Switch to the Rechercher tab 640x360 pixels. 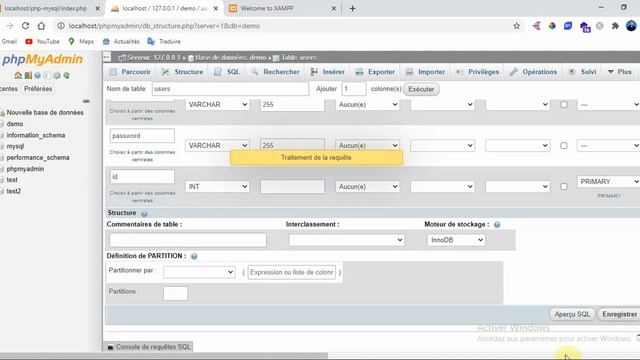[275, 72]
